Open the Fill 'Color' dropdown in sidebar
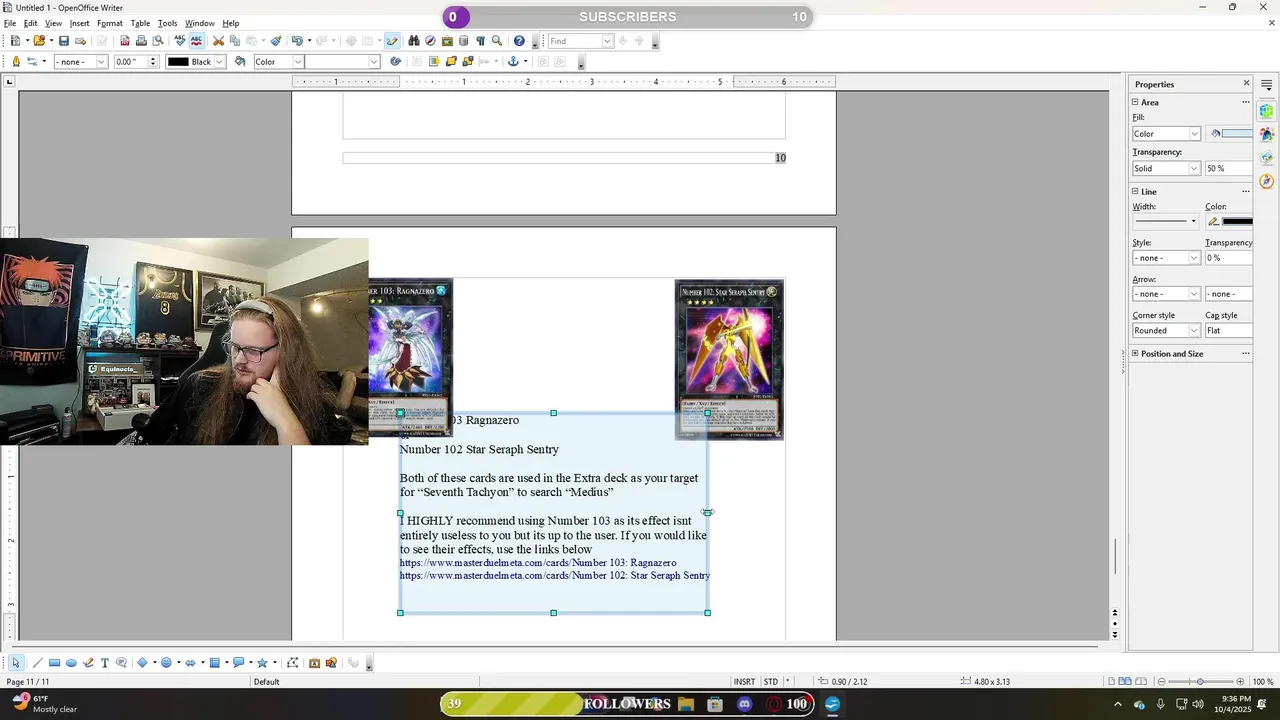Image resolution: width=1280 pixels, height=720 pixels. click(x=1166, y=134)
